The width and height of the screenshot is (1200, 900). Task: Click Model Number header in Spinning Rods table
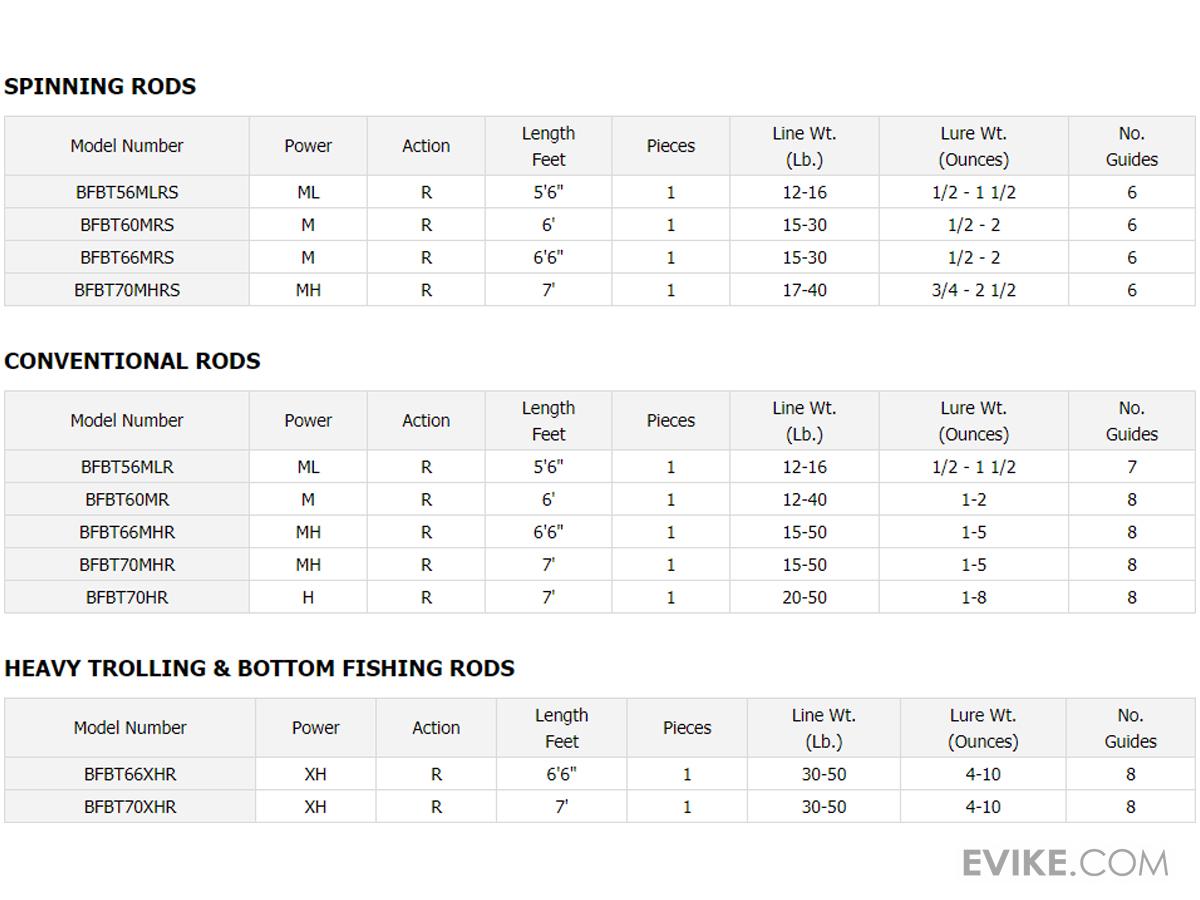[127, 146]
